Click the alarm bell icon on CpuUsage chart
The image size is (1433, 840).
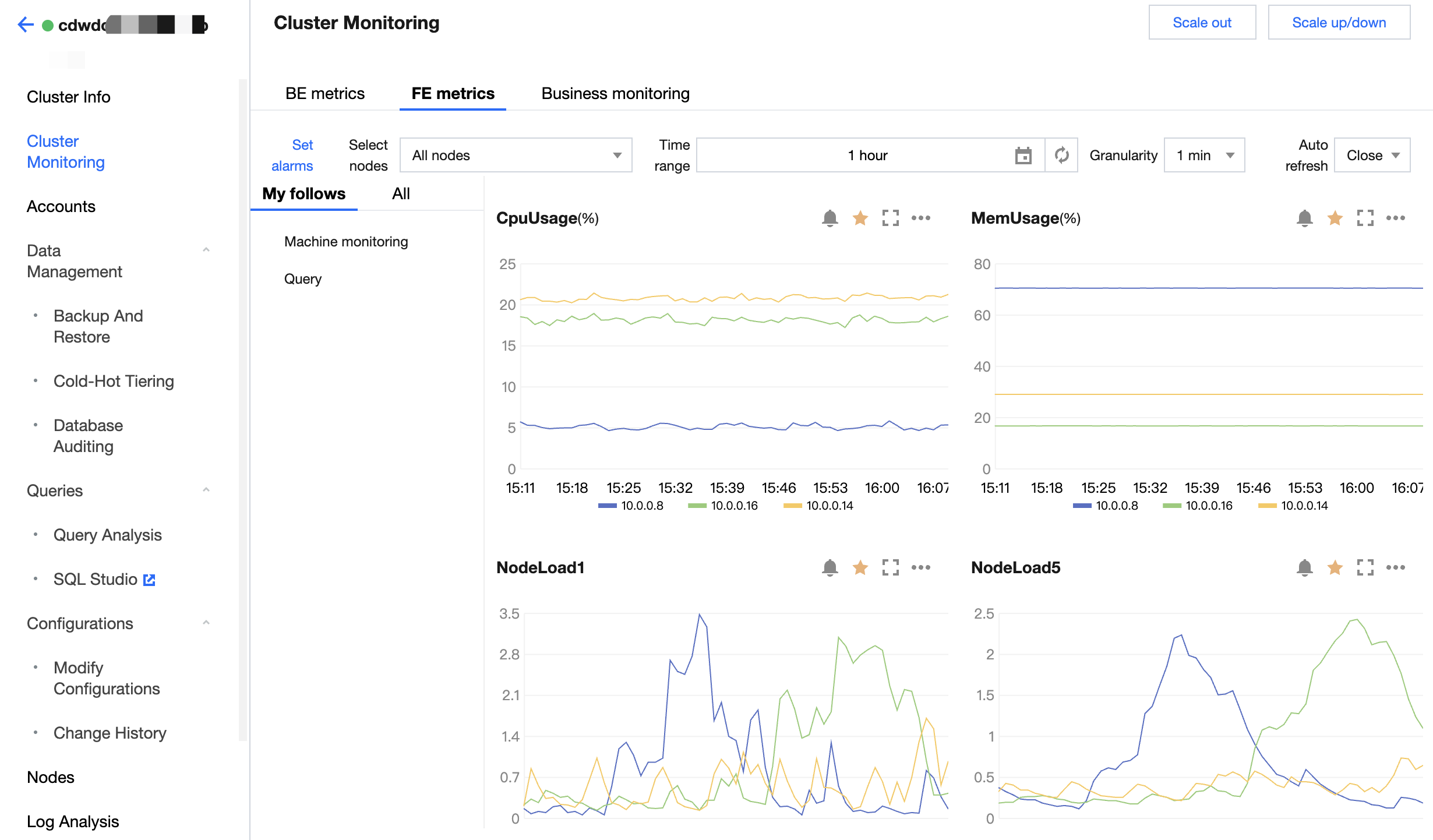830,218
